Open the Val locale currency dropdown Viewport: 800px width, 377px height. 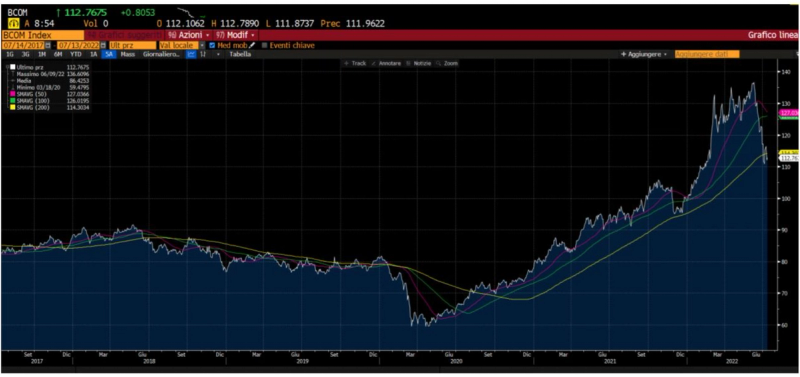tap(181, 45)
